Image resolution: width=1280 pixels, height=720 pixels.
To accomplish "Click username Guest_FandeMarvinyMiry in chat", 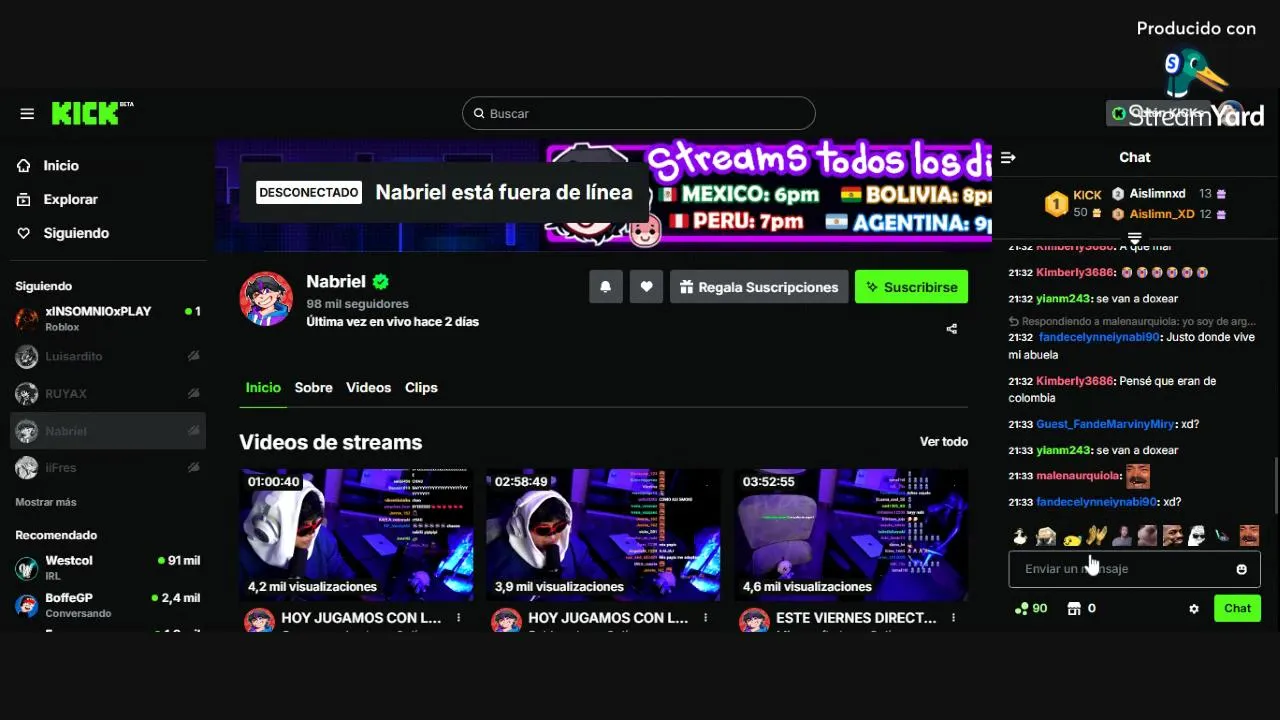I will pyautogui.click(x=1105, y=424).
